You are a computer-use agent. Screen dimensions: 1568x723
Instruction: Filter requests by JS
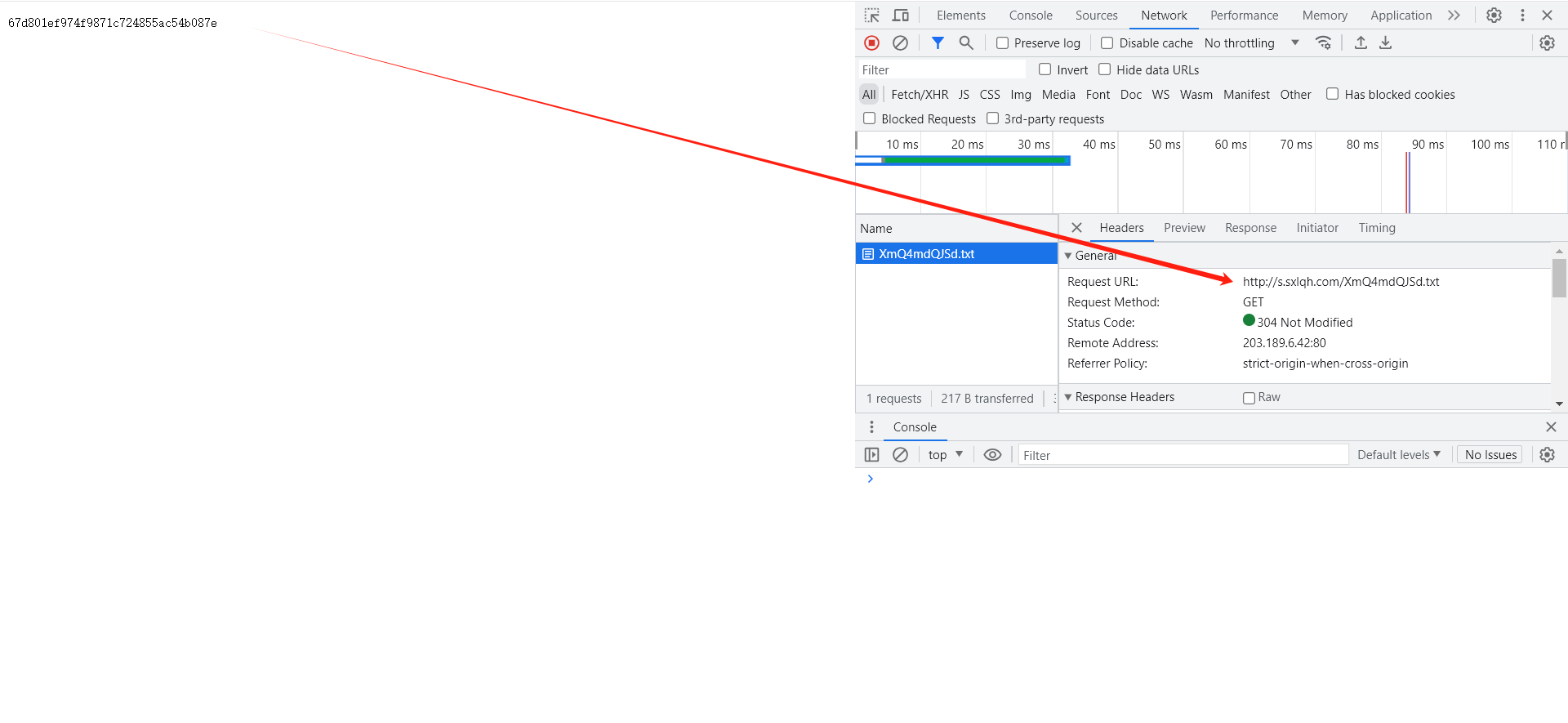pyautogui.click(x=964, y=95)
